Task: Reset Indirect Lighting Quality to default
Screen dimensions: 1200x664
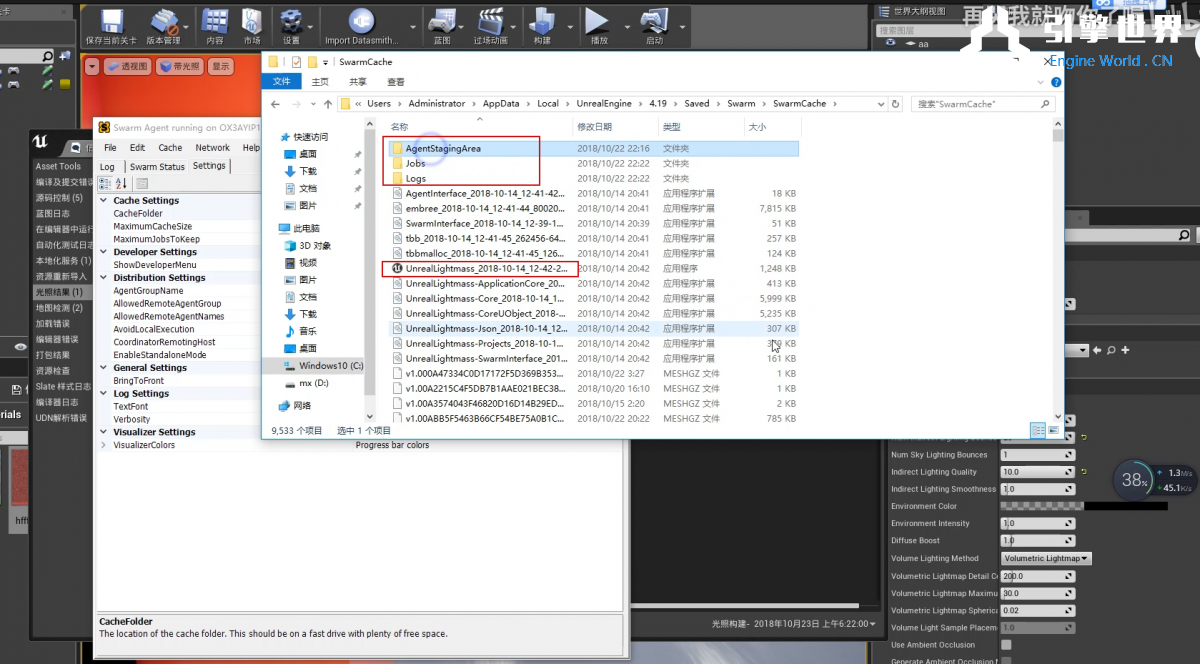Action: [x=1083, y=472]
